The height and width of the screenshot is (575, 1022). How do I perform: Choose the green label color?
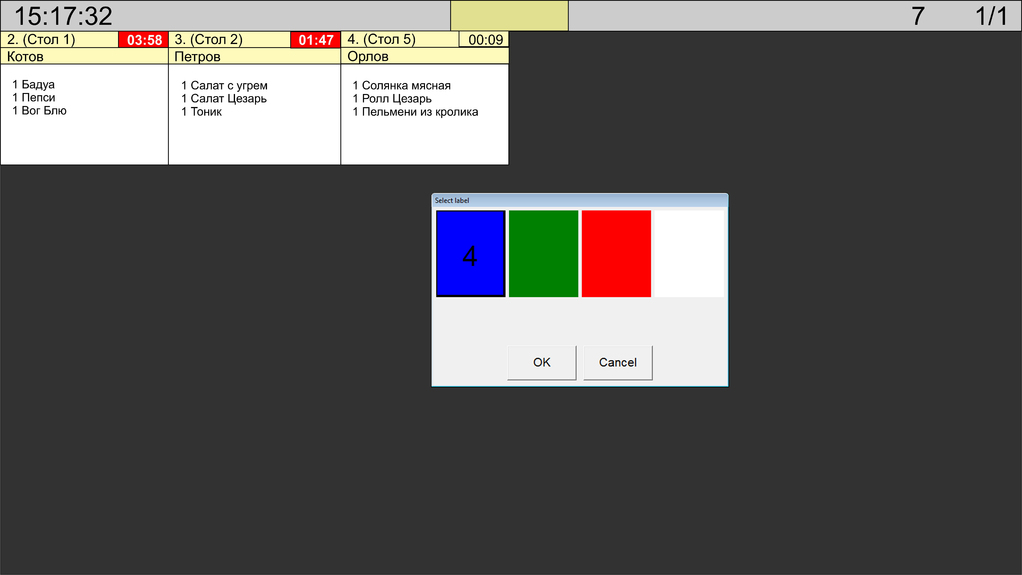point(543,254)
